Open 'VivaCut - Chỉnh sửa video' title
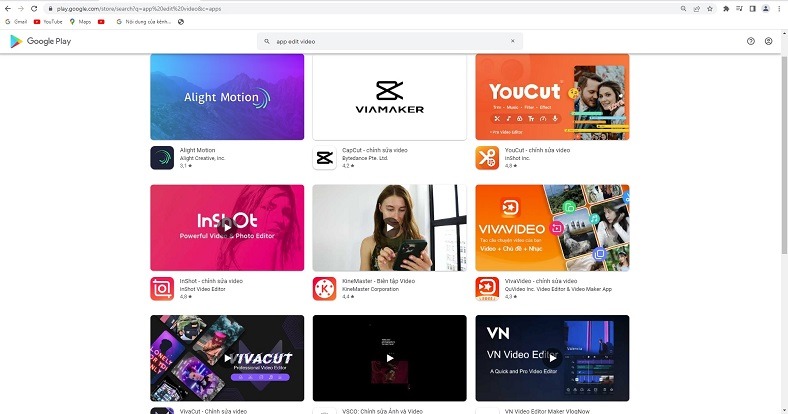Viewport: 788px width, 414px height. coord(213,411)
